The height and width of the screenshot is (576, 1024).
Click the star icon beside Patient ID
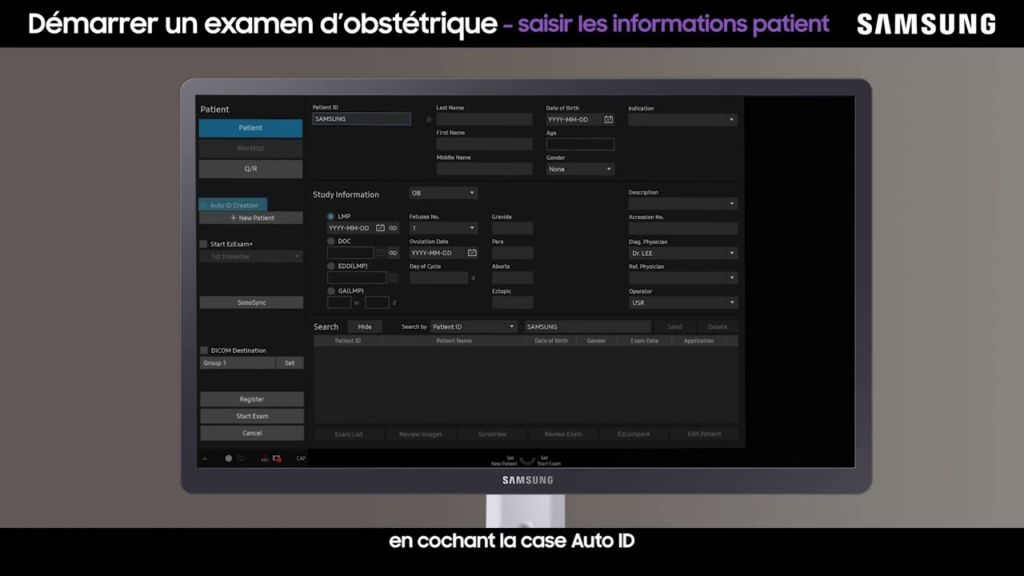click(429, 120)
